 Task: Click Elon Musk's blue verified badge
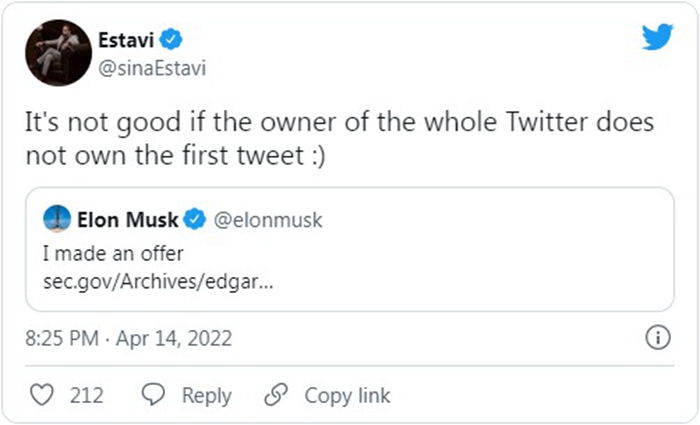195,219
